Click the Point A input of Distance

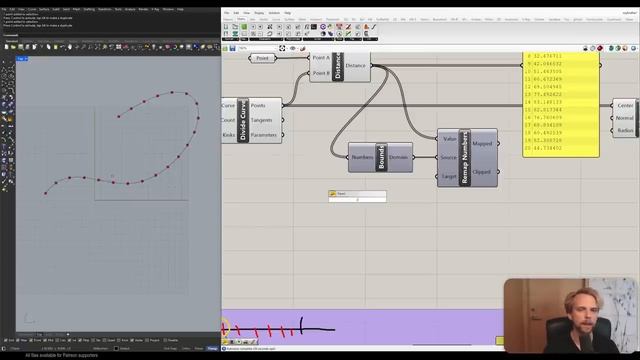pyautogui.click(x=321, y=58)
